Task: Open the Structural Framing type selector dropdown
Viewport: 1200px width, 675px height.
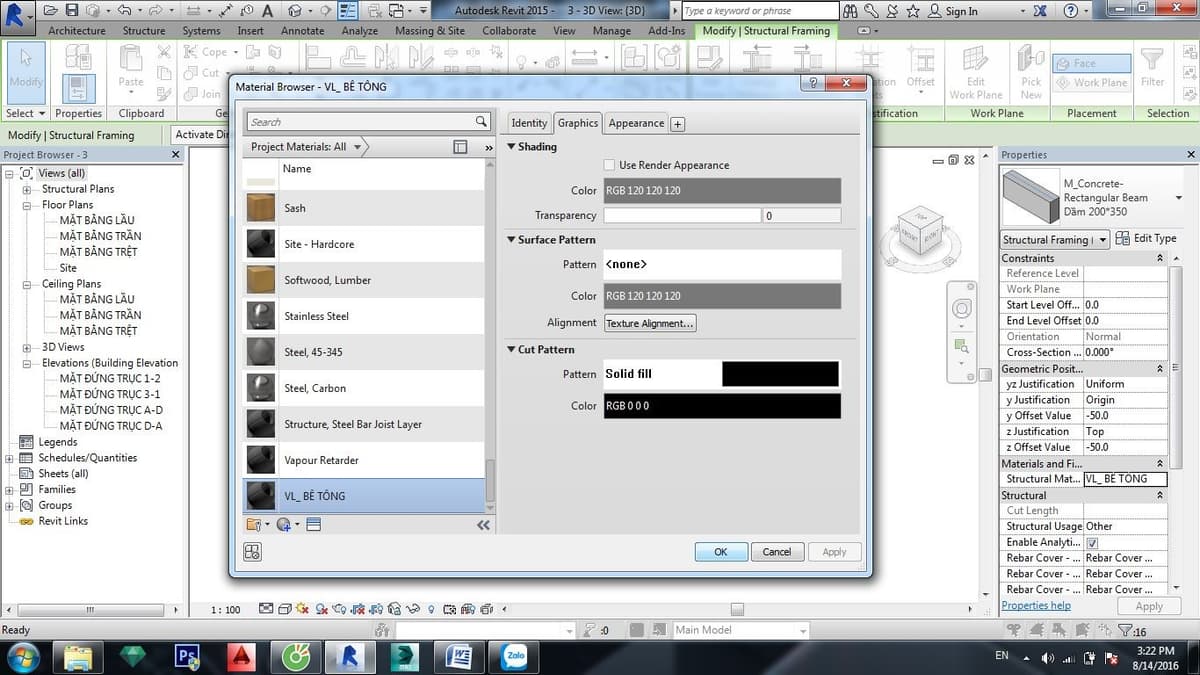Action: 1055,240
